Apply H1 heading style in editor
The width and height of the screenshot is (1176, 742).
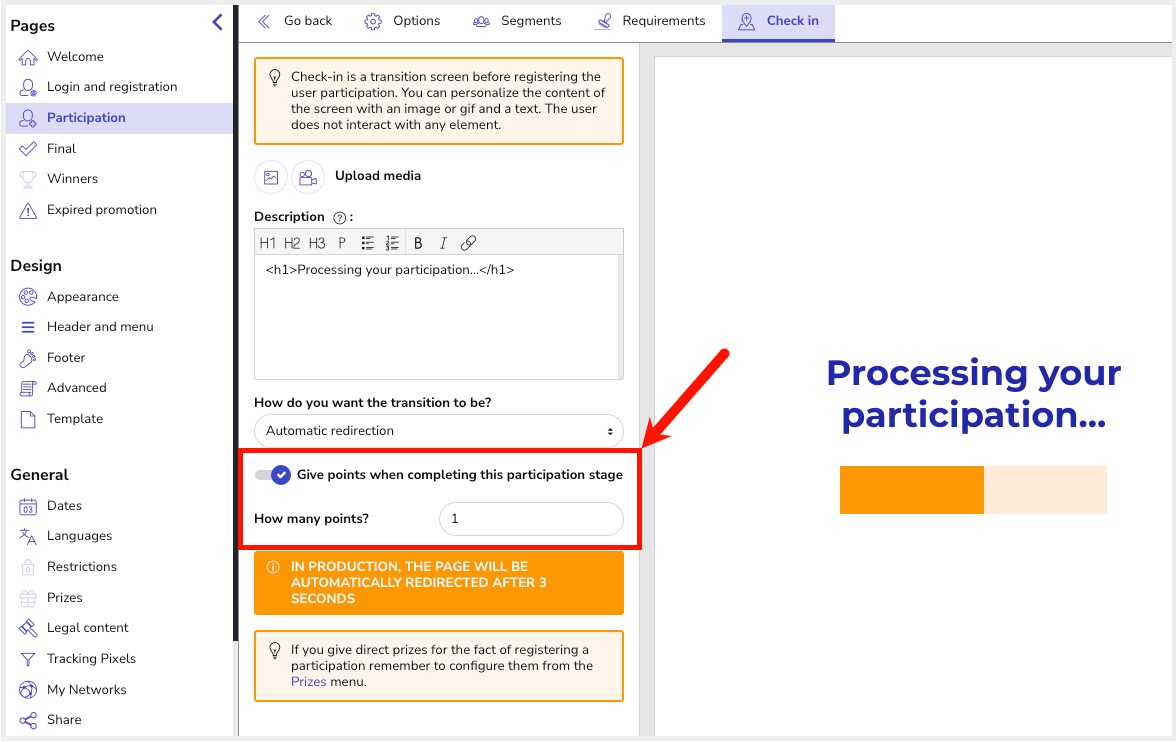[x=268, y=243]
